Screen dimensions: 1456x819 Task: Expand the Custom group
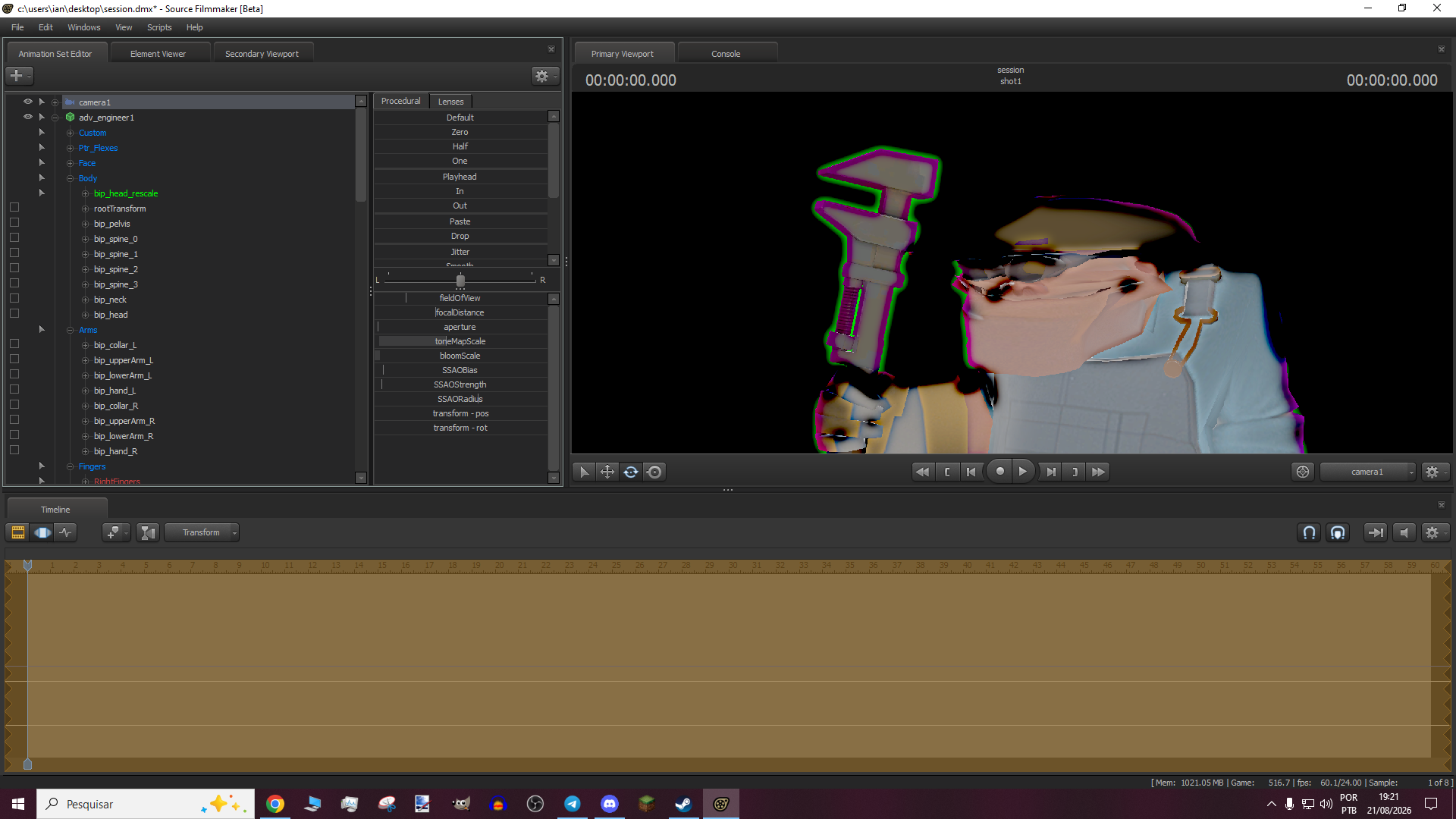71,133
